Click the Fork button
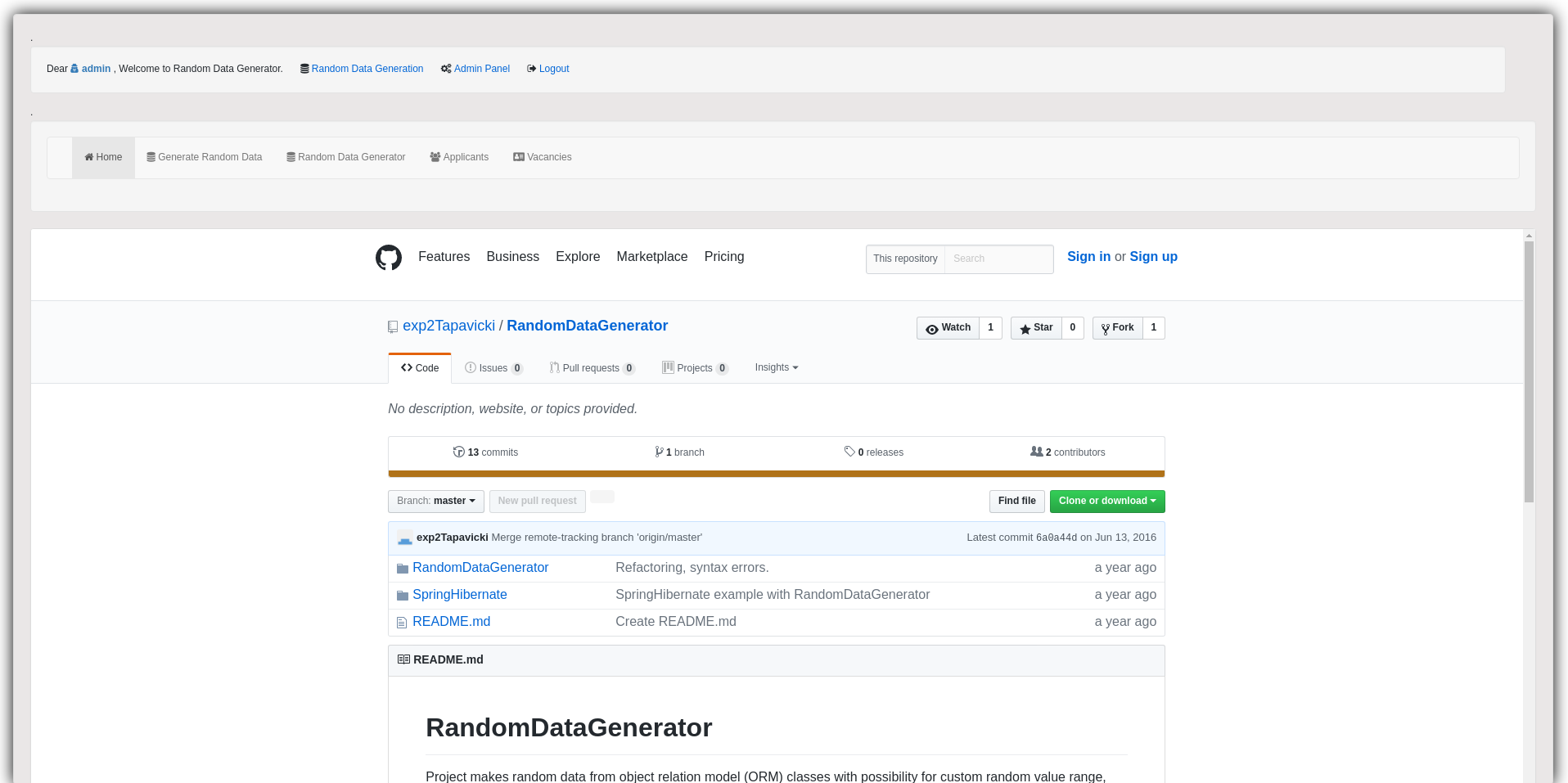 pyautogui.click(x=1117, y=328)
